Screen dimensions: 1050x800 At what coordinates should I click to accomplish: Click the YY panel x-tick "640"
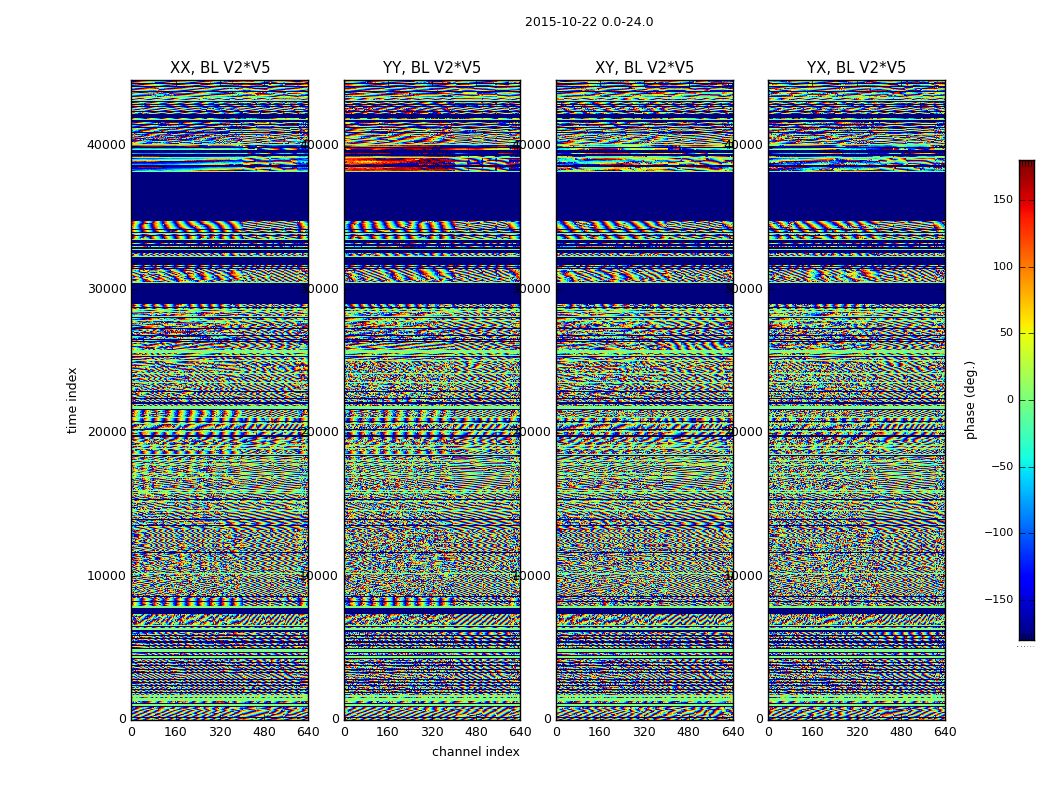520,732
